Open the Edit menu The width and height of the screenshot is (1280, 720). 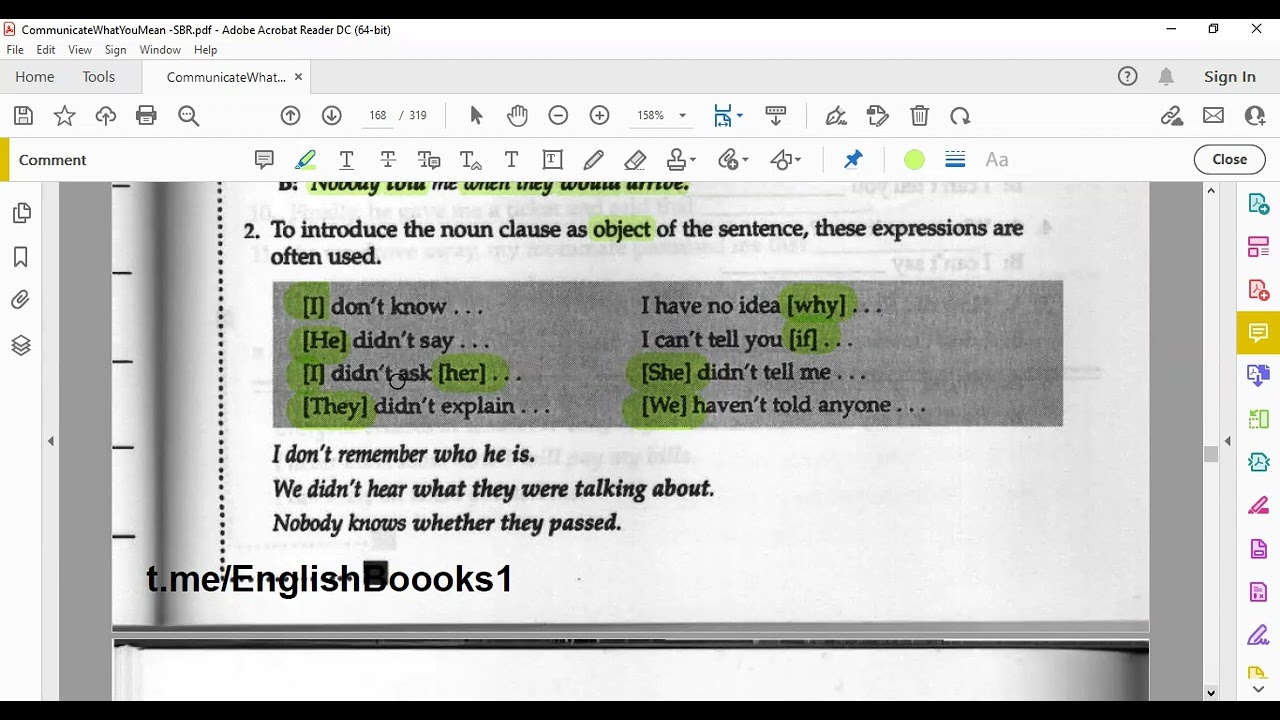click(46, 50)
